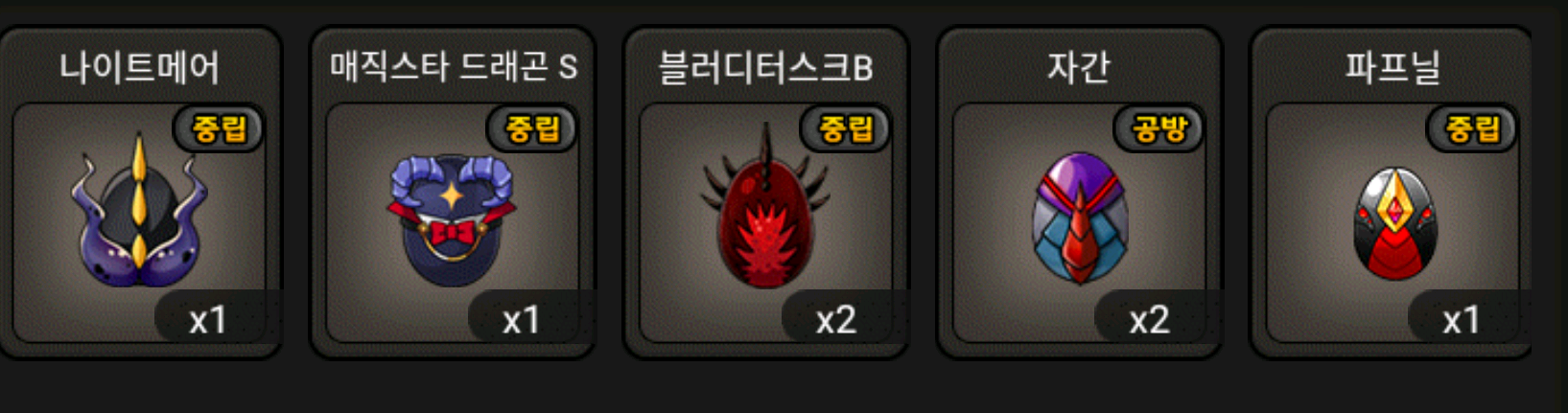
Task: Click the x1 count on 나이트메어 card
Action: coord(207,319)
